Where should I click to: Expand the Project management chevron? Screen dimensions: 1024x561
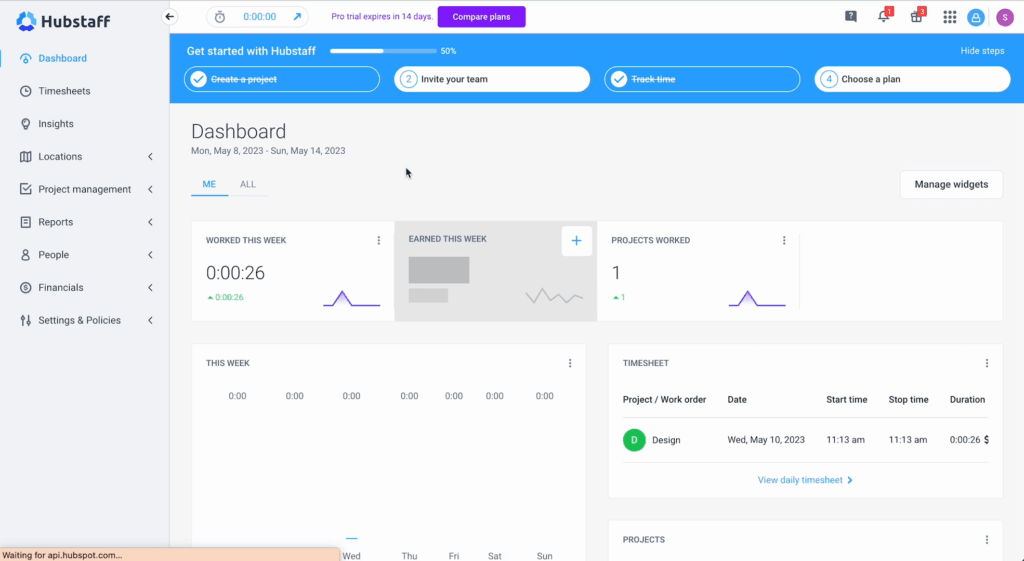click(x=150, y=189)
